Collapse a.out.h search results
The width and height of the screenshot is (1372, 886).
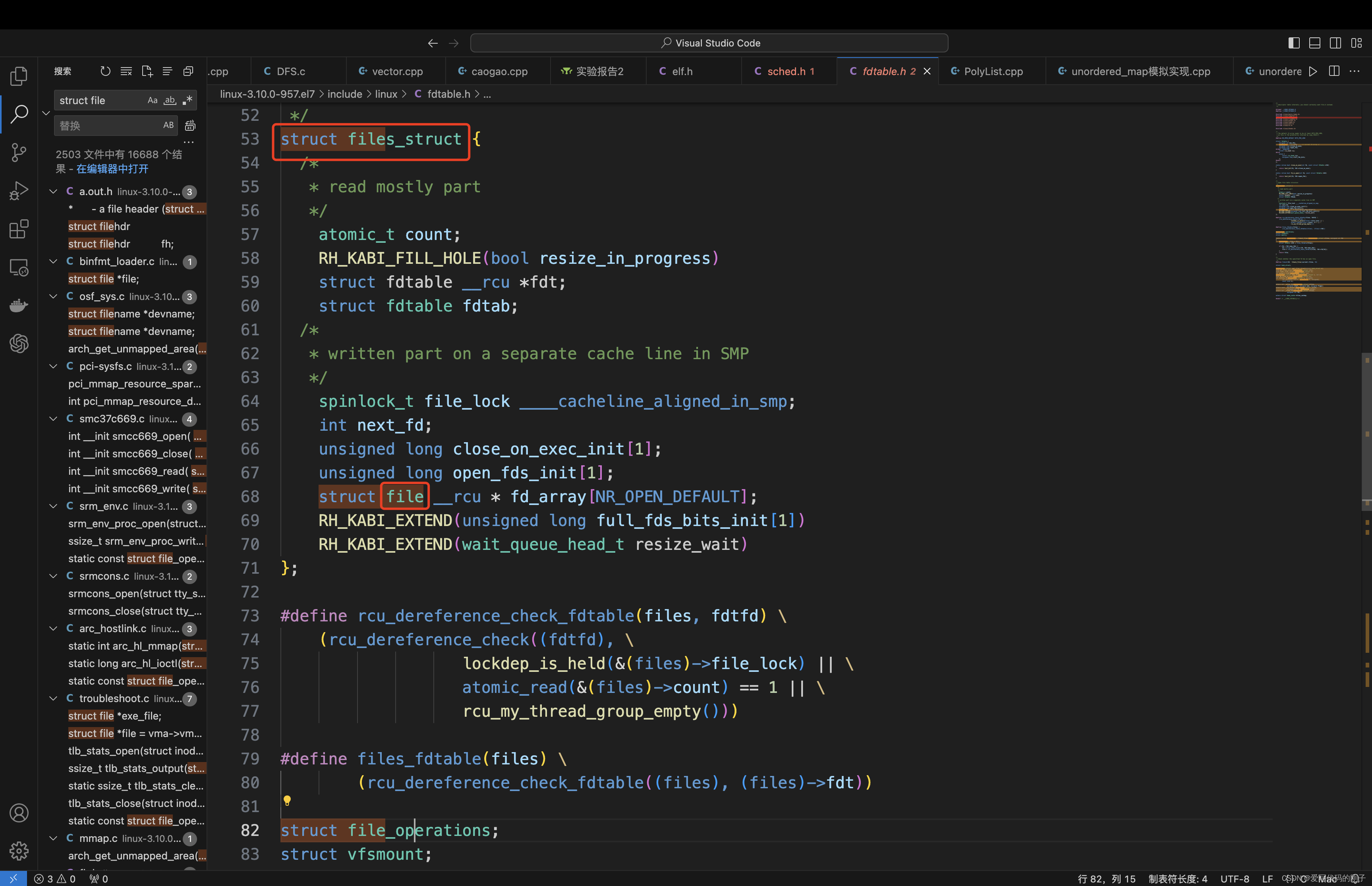click(x=54, y=192)
